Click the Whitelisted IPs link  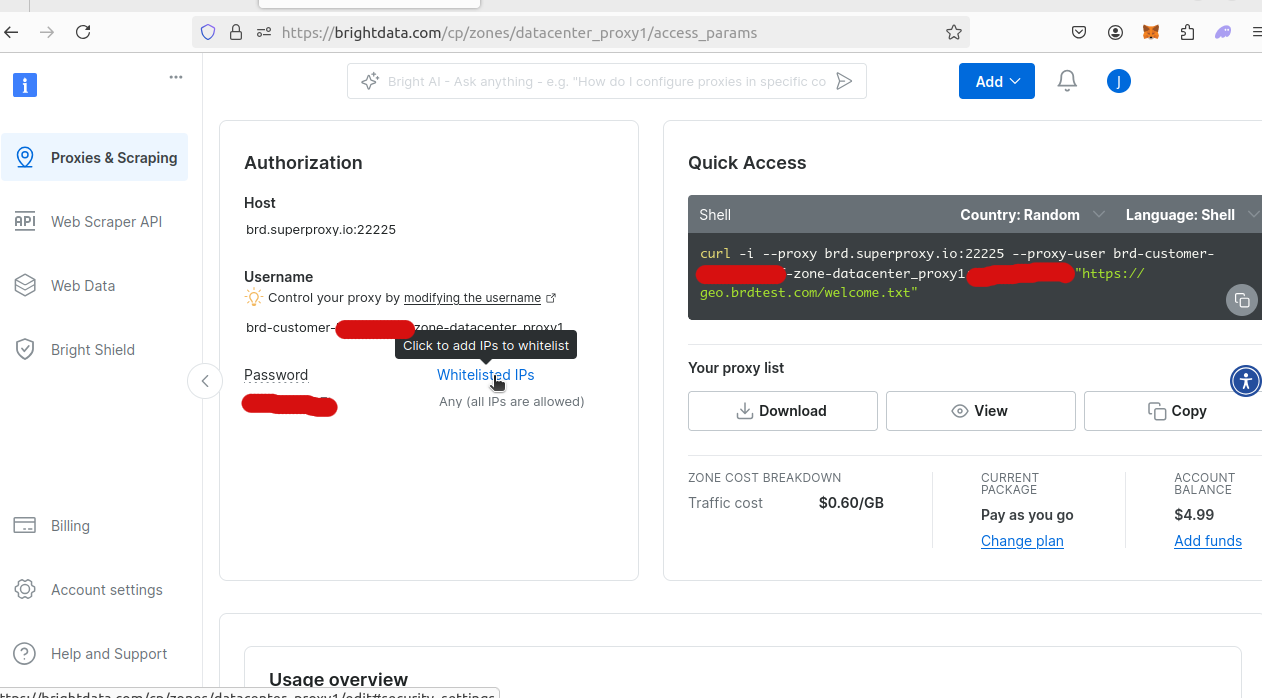[x=485, y=375]
